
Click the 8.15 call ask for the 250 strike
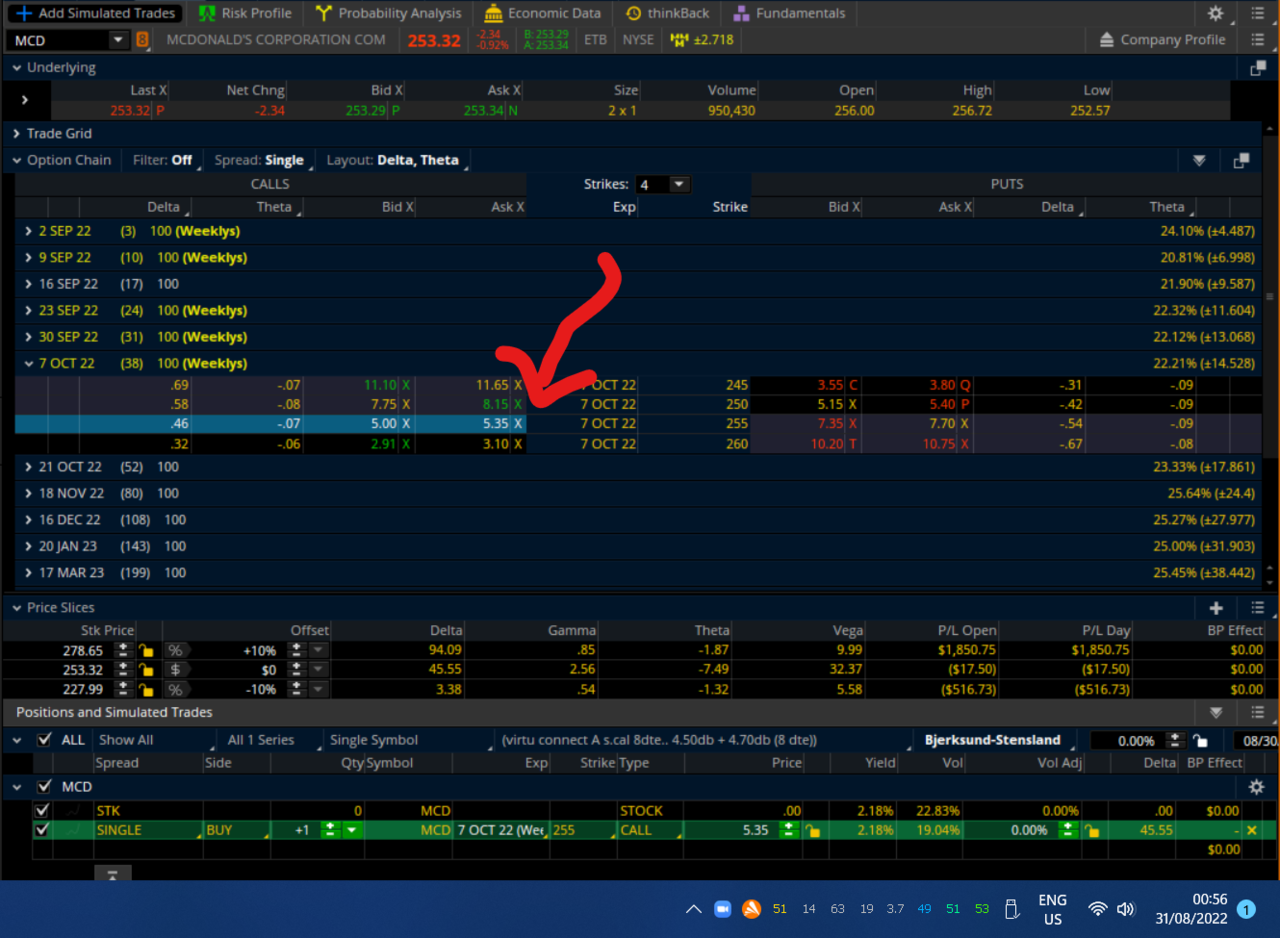[494, 404]
